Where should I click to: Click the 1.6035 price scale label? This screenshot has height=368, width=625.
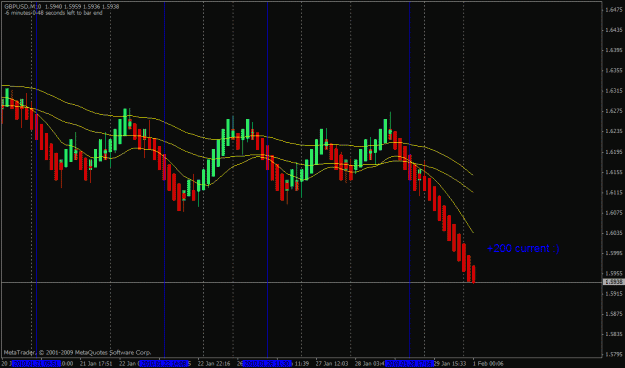(614, 233)
